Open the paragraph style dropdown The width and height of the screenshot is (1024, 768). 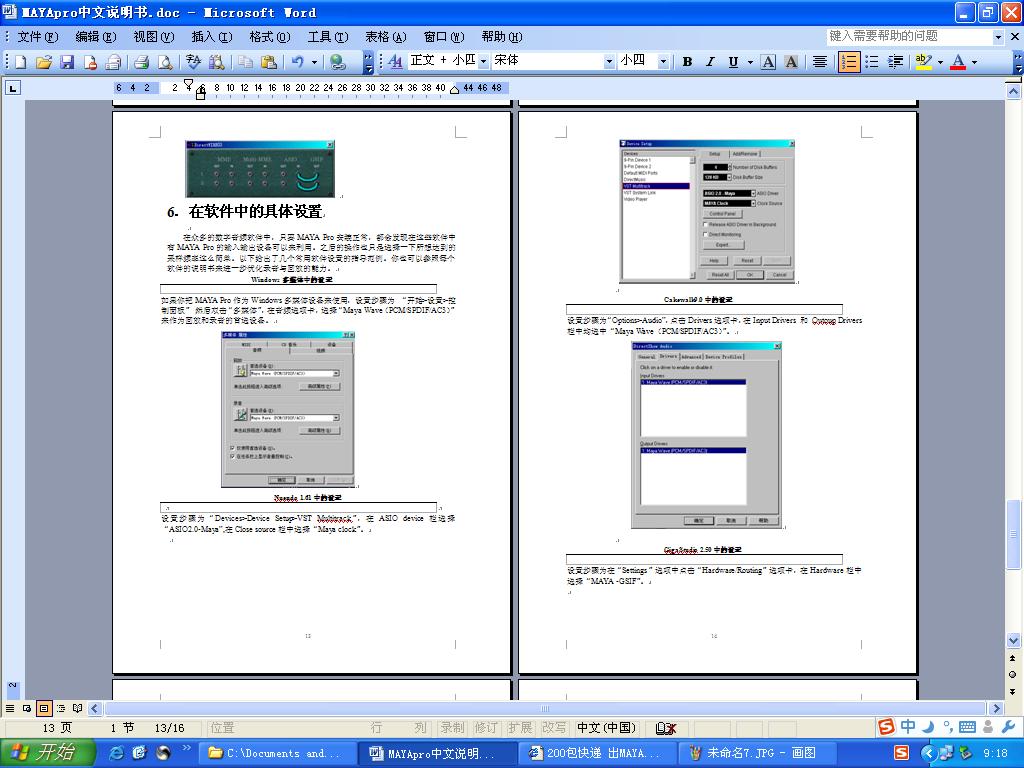coord(484,61)
